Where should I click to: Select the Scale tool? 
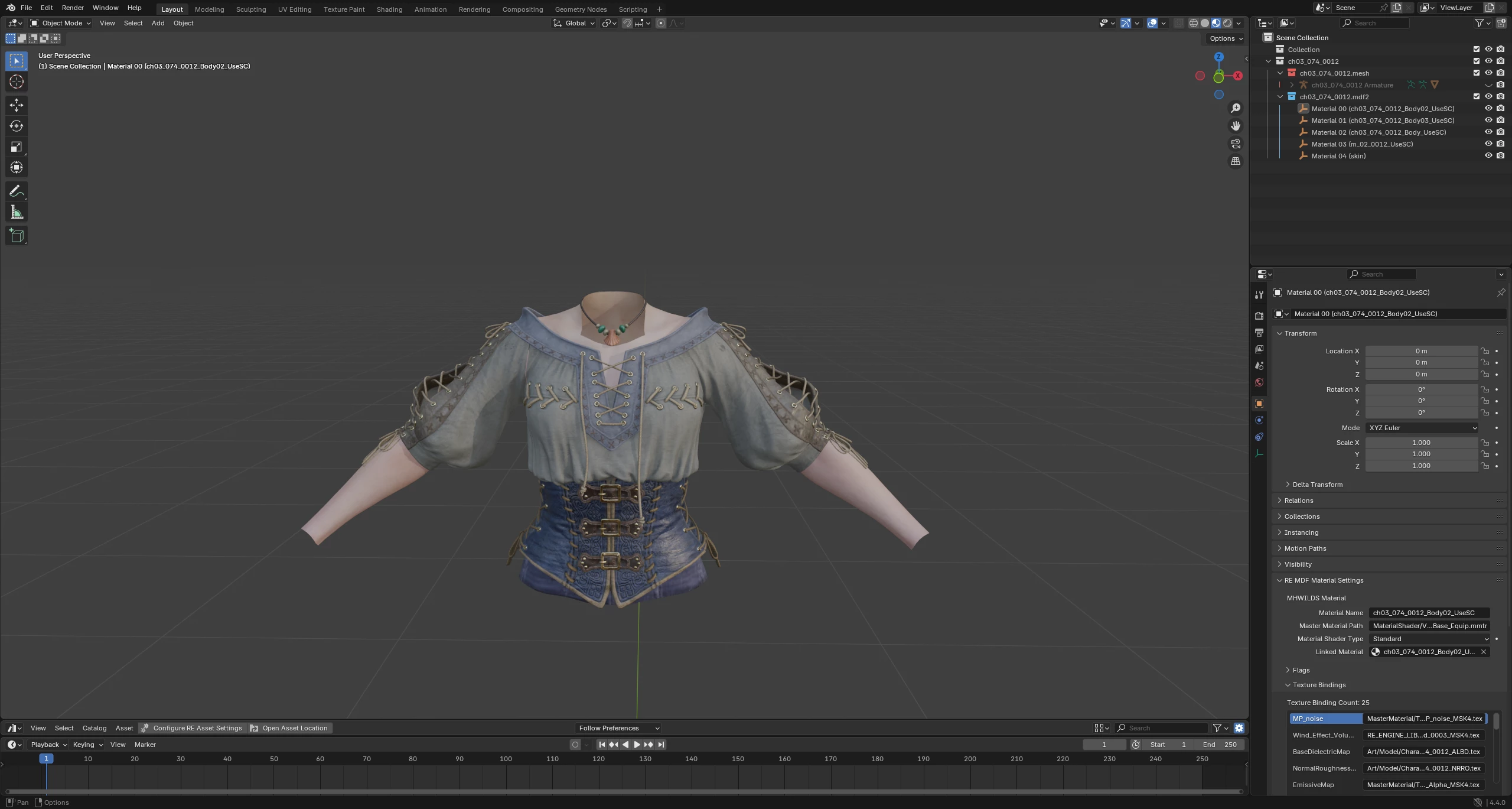tap(17, 147)
